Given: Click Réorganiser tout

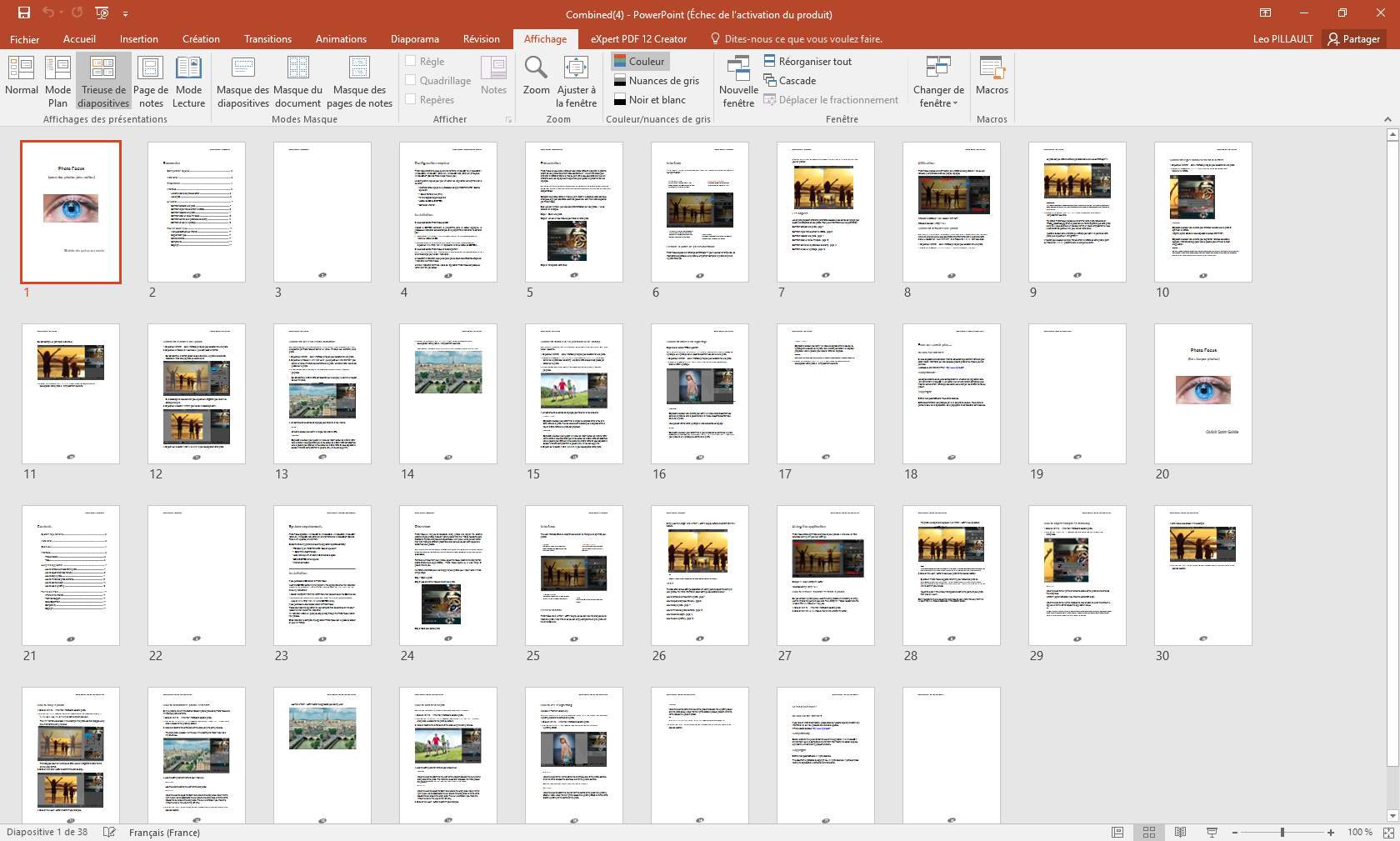Looking at the screenshot, I should 807,61.
